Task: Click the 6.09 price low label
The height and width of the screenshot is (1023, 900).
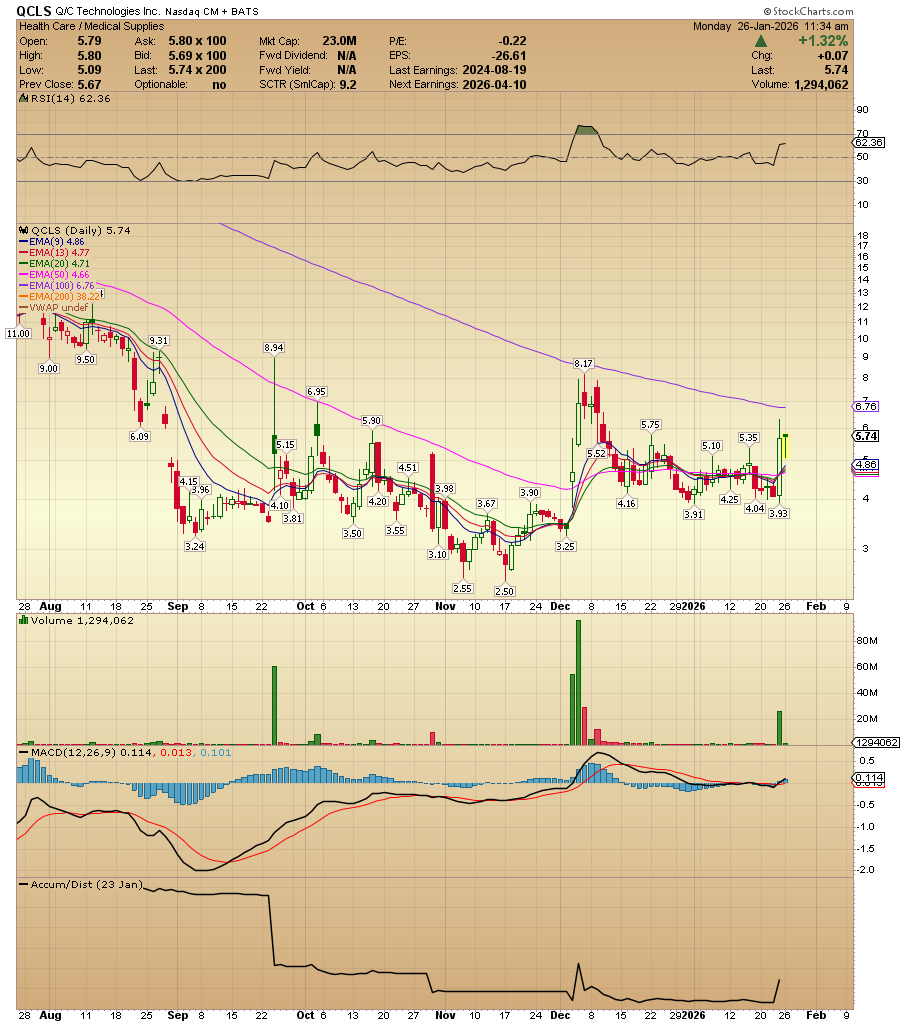Action: click(x=140, y=436)
